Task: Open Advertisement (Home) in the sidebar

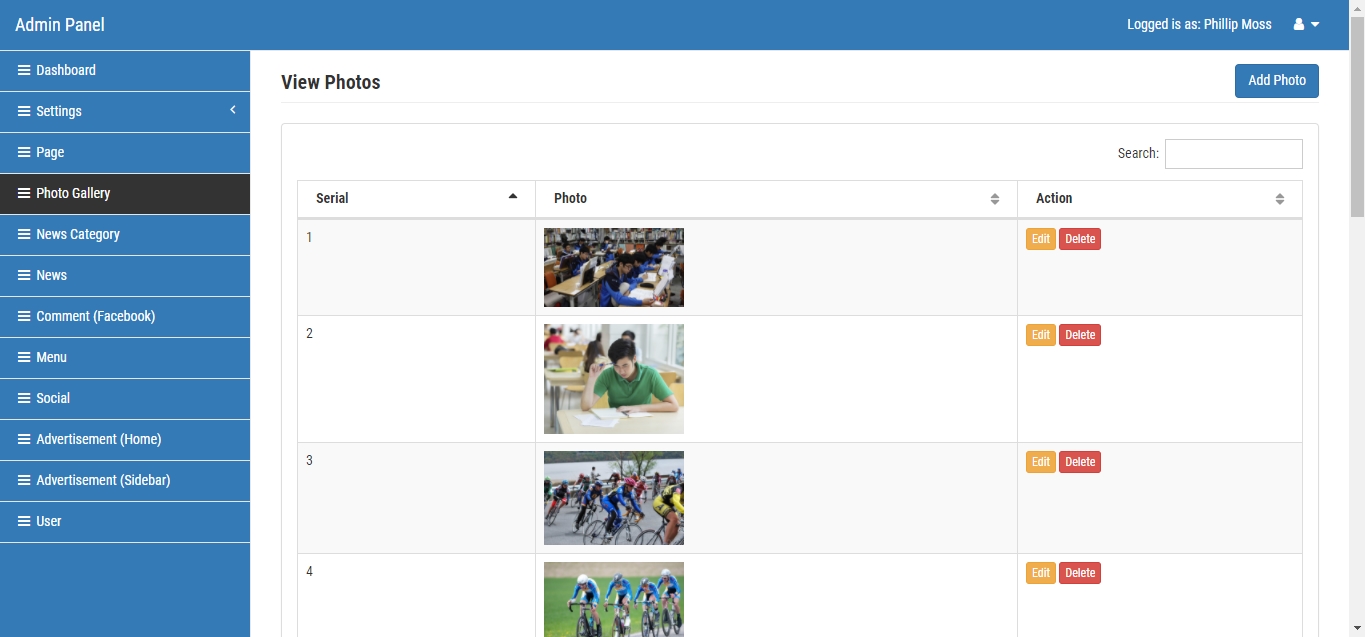Action: pos(125,439)
